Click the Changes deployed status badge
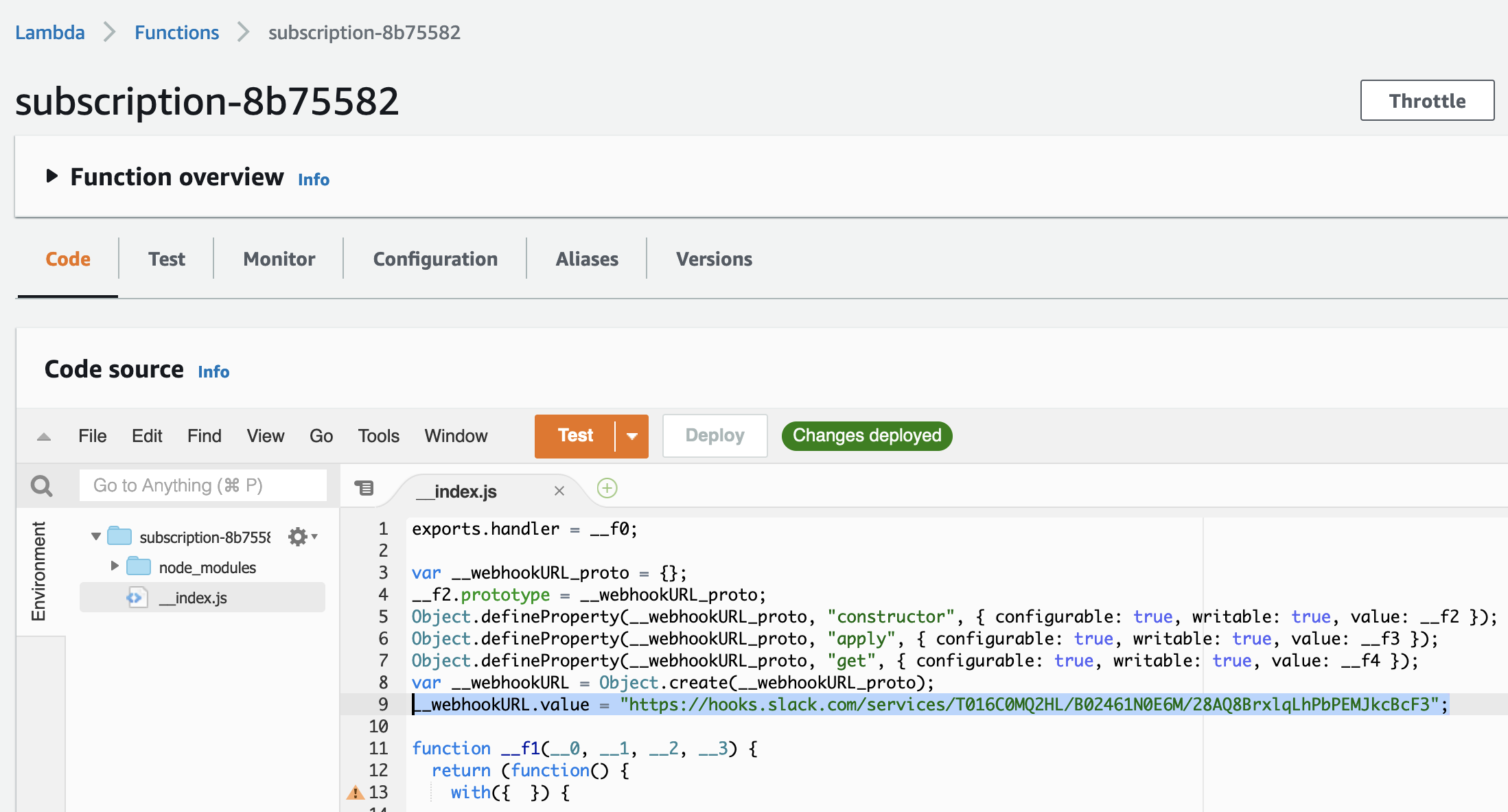Screen dimensions: 1508x812 [x=867, y=436]
